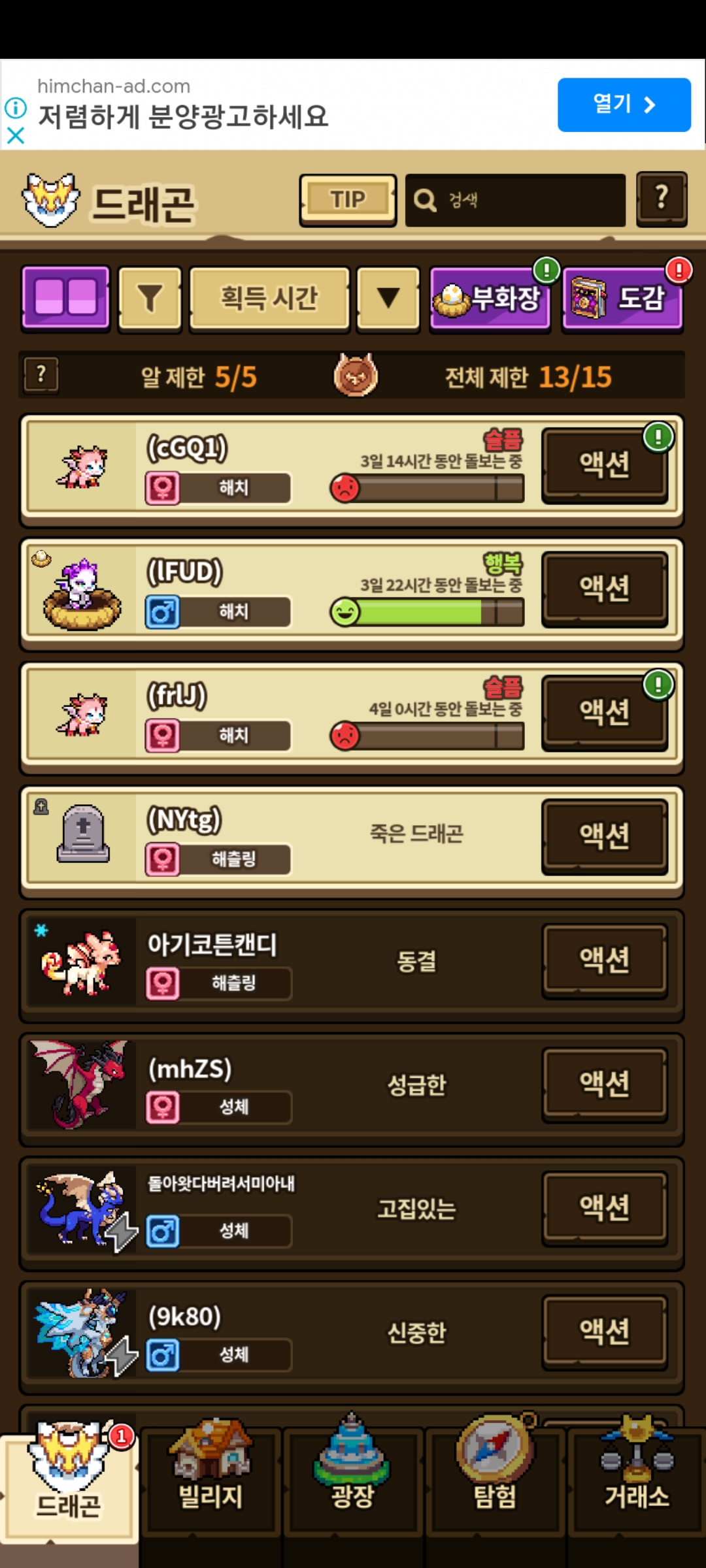706x1568 pixels.
Task: Open the 부화장 hatchery button
Action: [x=490, y=299]
